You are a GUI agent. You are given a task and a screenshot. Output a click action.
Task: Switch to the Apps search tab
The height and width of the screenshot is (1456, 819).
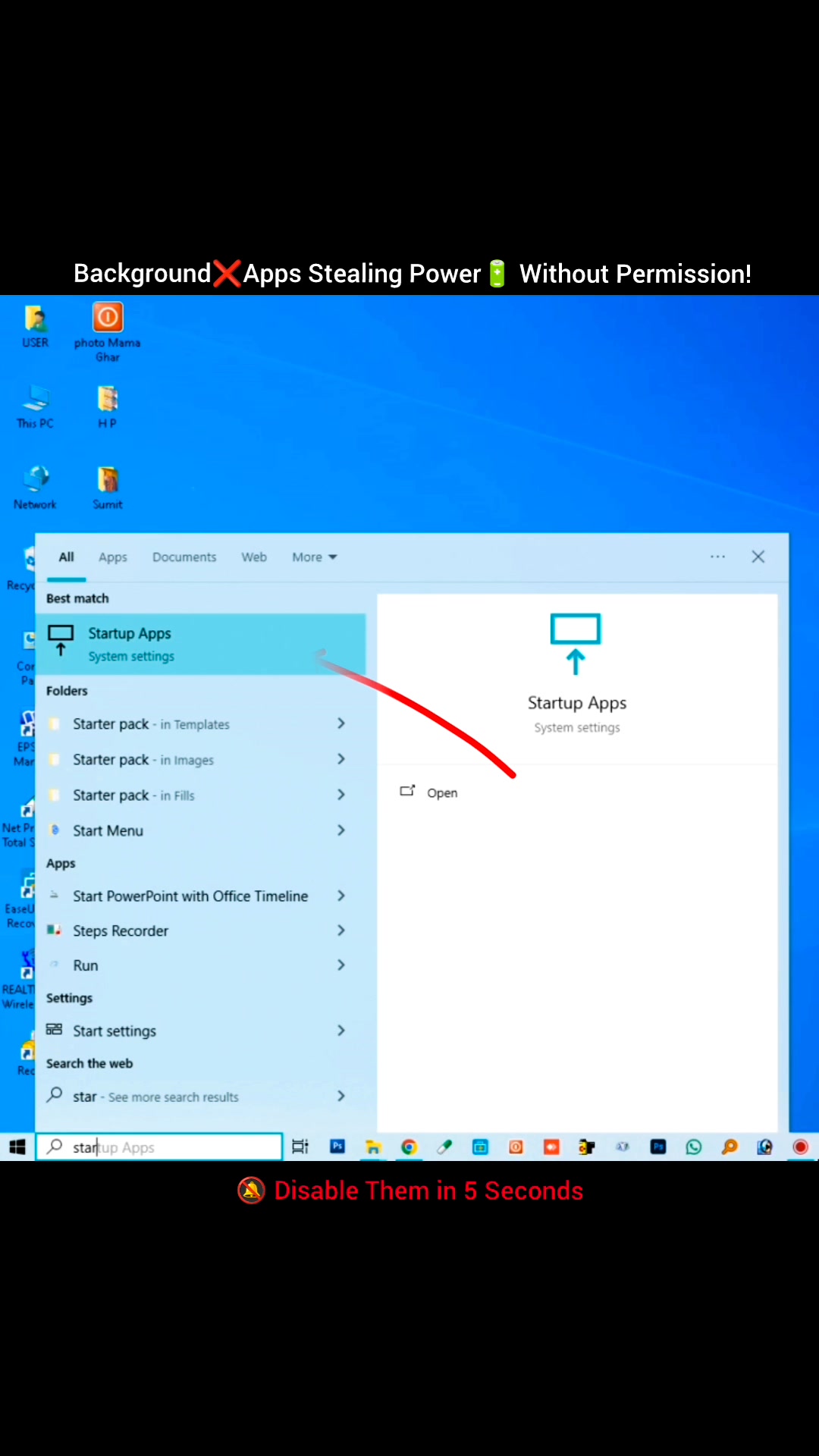coord(113,557)
